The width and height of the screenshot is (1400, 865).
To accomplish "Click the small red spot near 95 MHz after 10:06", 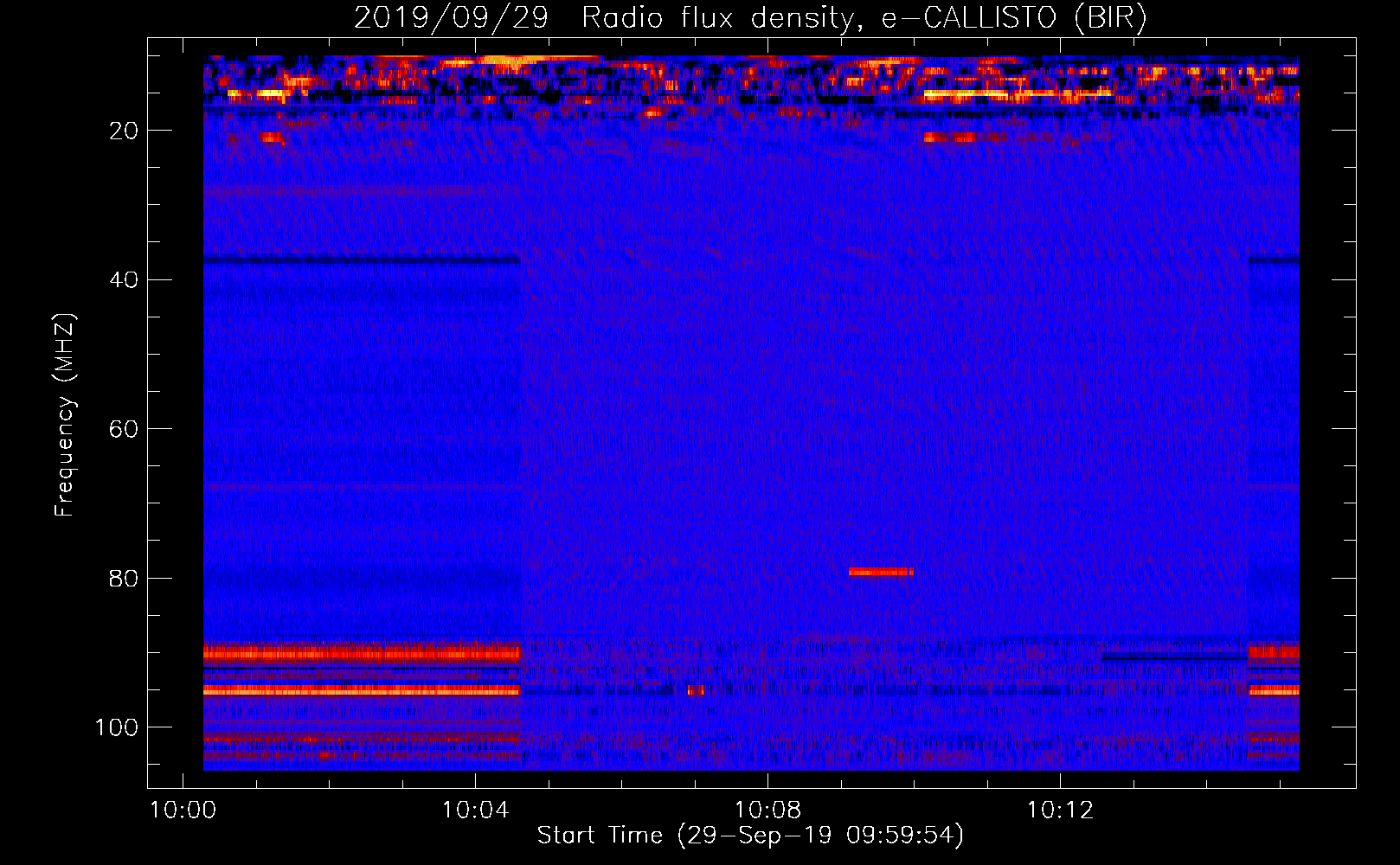I will click(x=696, y=690).
